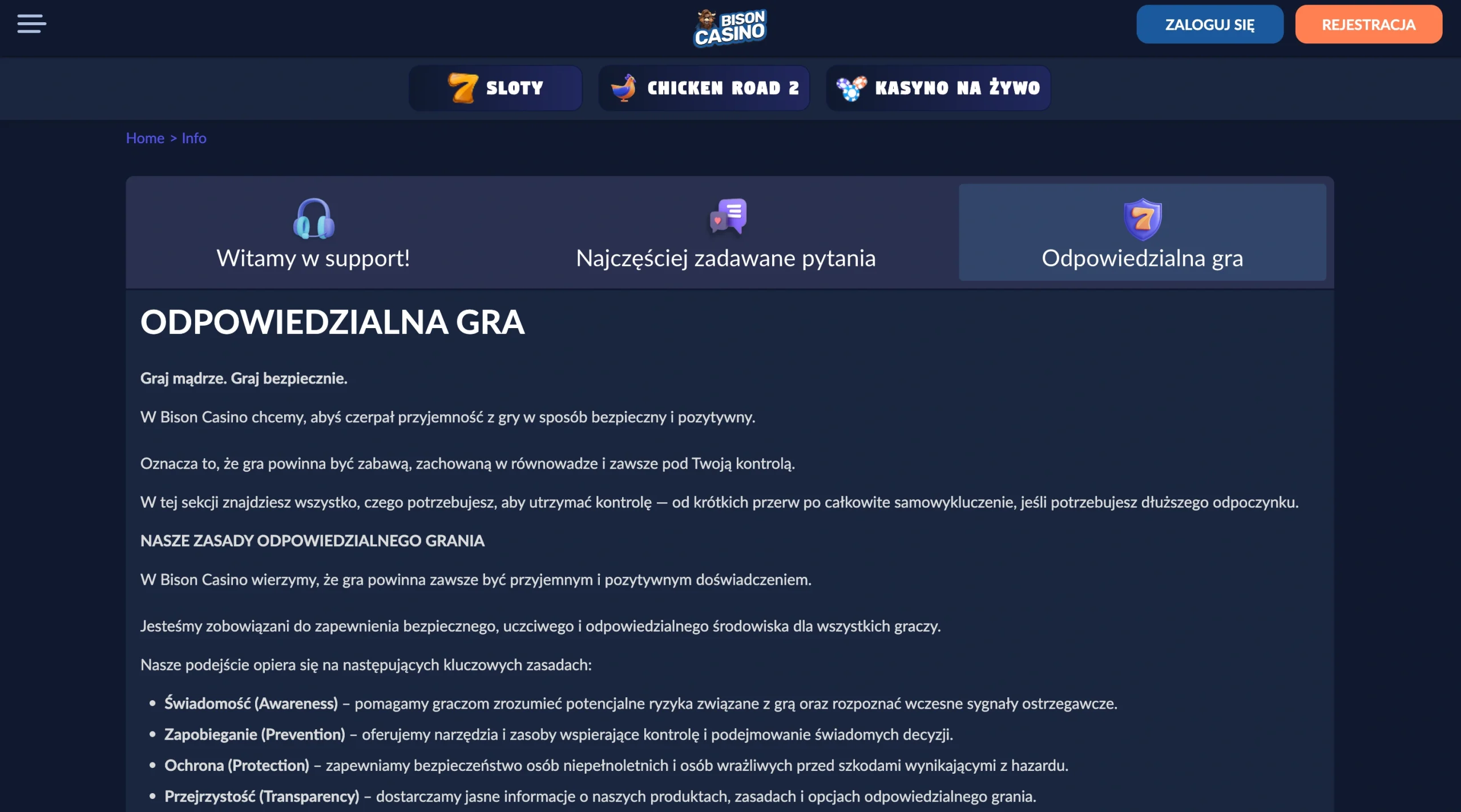The image size is (1461, 812).
Task: Follow the Home breadcrumb link
Action: (145, 138)
